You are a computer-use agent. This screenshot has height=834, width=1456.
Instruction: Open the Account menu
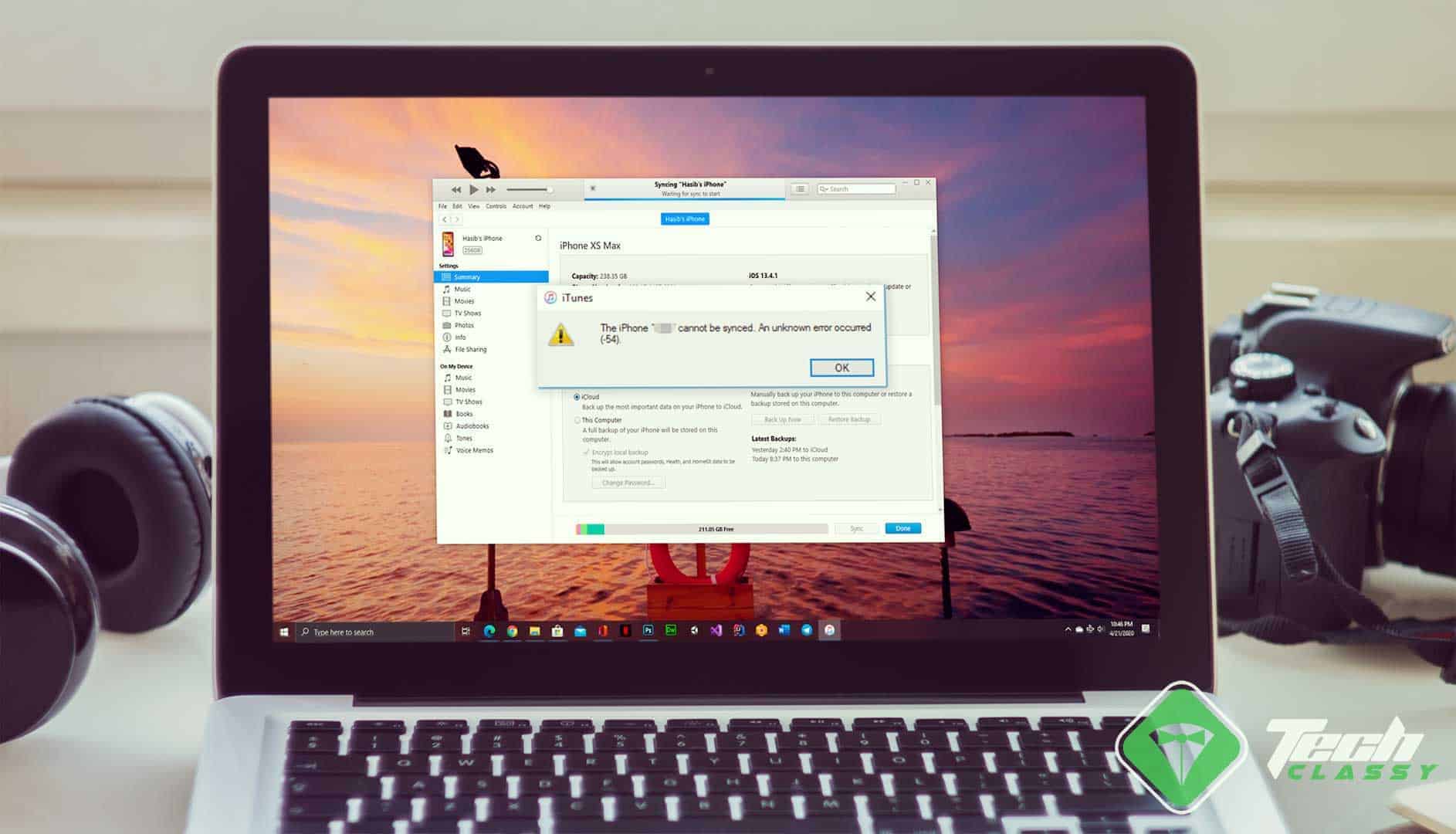(523, 206)
